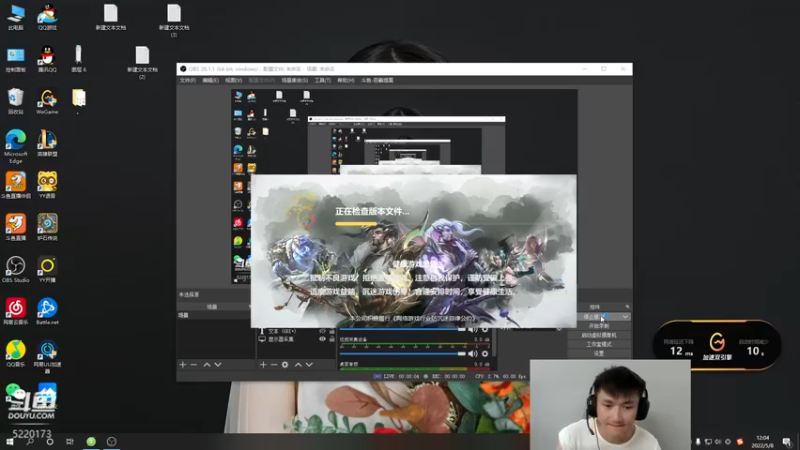The image size is (800, 450).
Task: Select the WeGame desktop shortcut
Action: (x=47, y=101)
